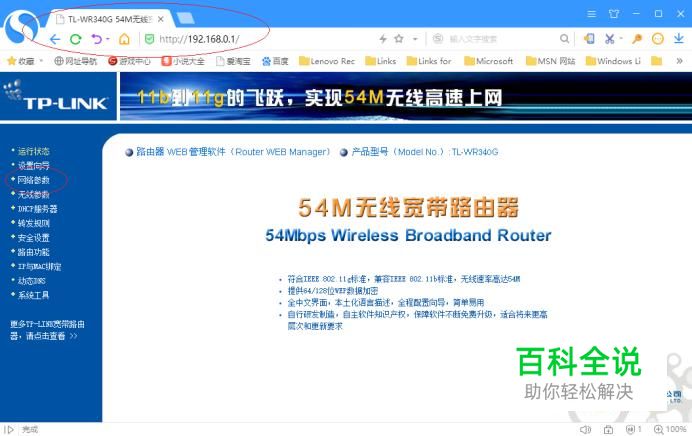Click the green security shield icon

click(150, 39)
